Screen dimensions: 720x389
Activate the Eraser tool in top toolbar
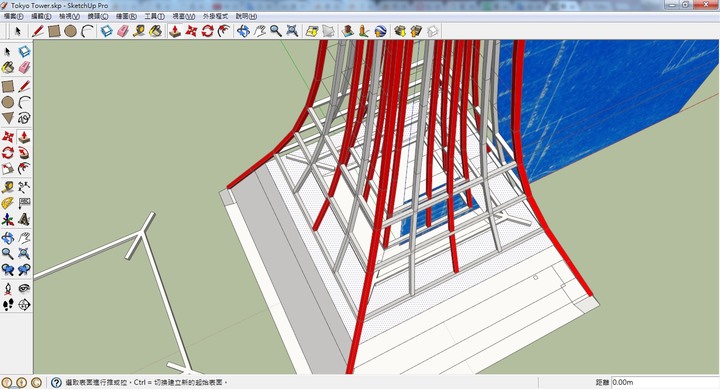pos(123,31)
